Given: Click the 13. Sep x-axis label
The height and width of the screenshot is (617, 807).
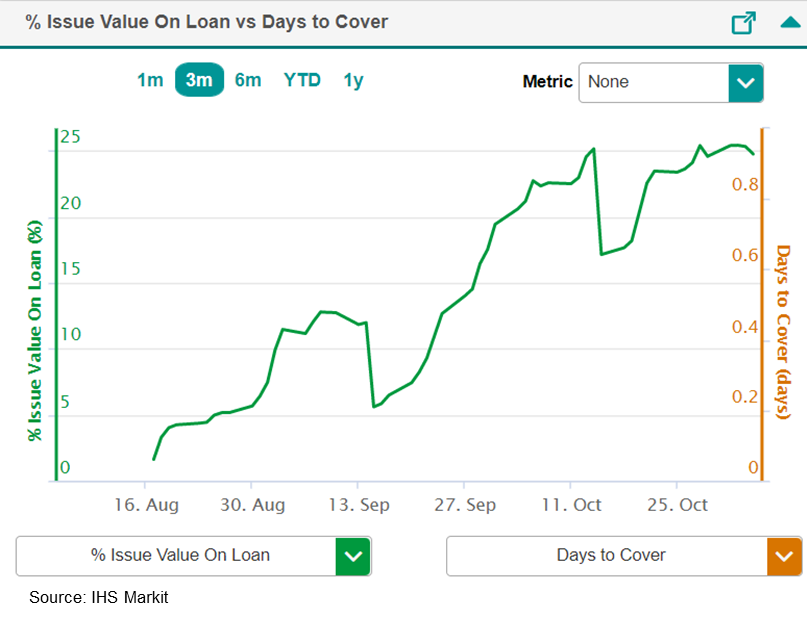Looking at the screenshot, I should coord(359,505).
